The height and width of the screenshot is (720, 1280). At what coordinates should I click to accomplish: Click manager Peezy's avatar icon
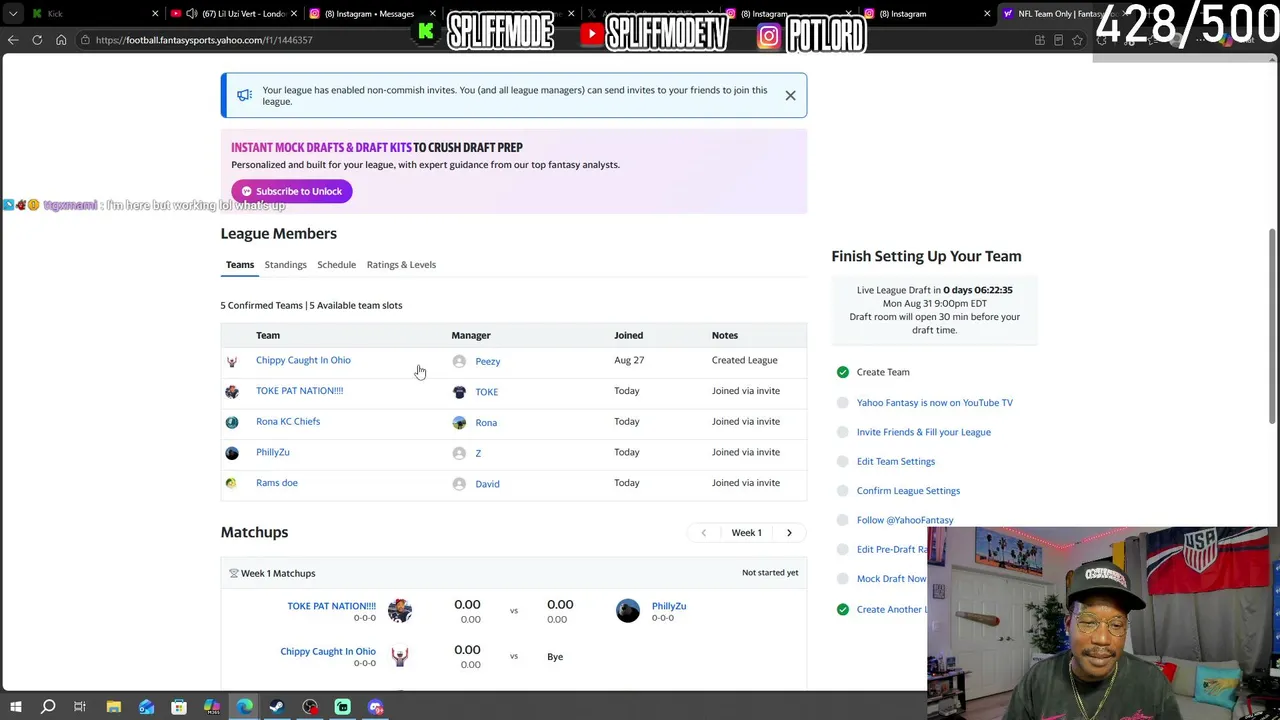459,361
